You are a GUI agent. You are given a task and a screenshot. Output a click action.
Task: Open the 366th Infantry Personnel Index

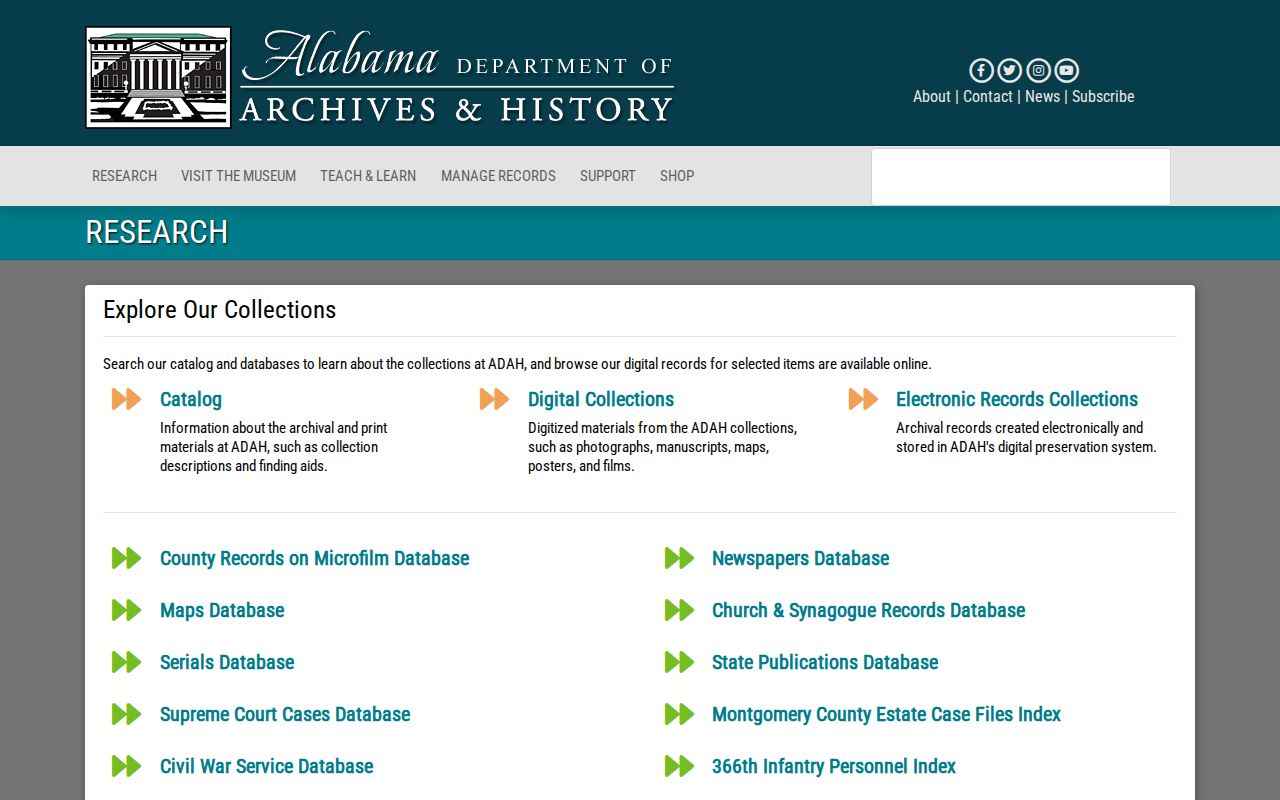pyautogui.click(x=834, y=766)
